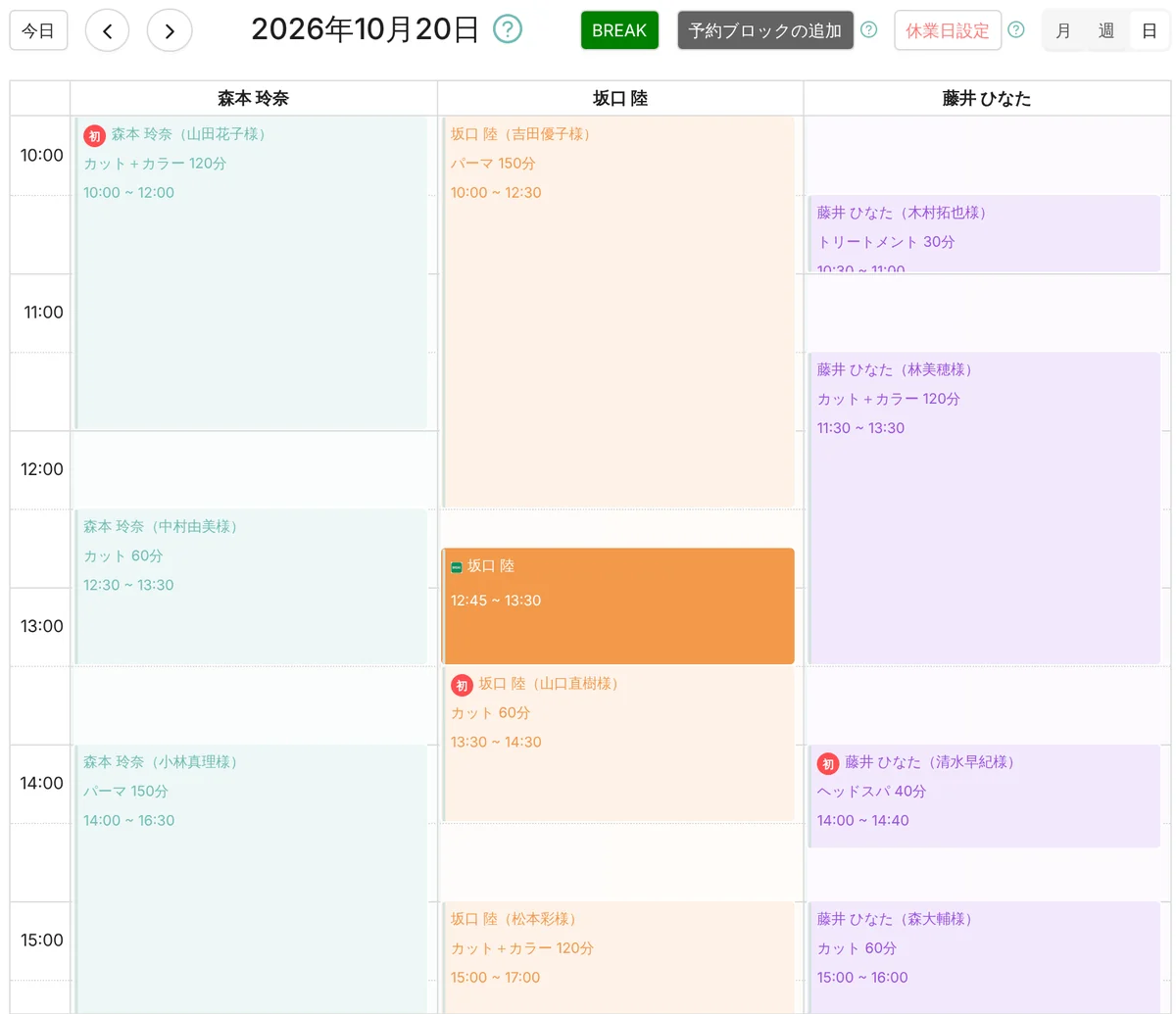
Task: Add a booking block via 予約ブロックの追加
Action: click(765, 30)
